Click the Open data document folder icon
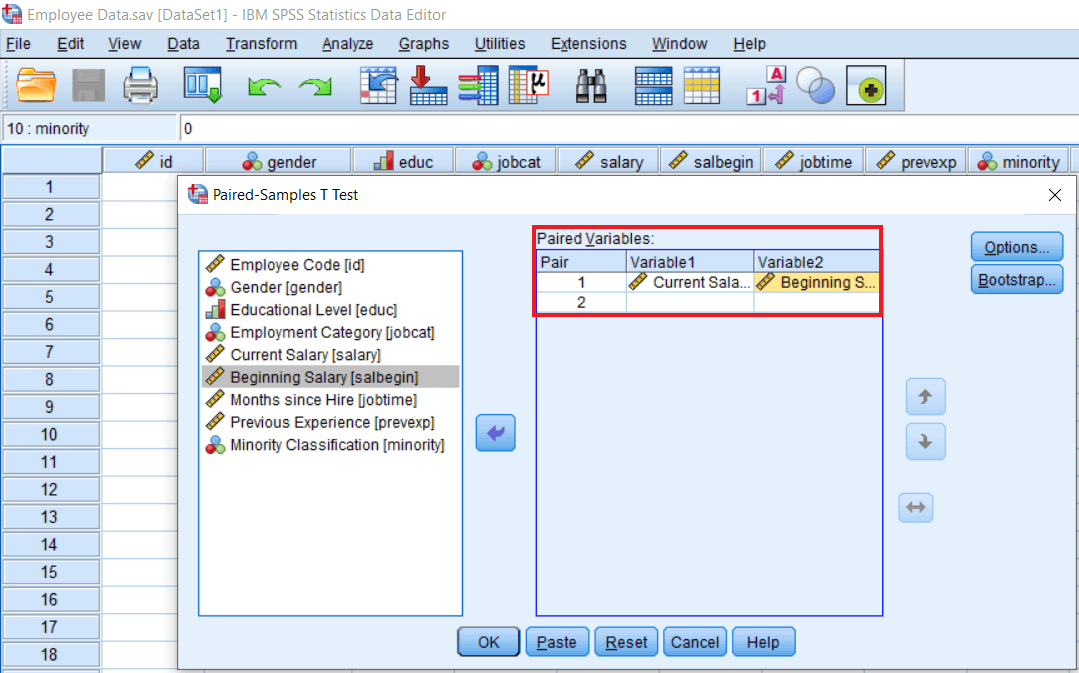 click(36, 86)
